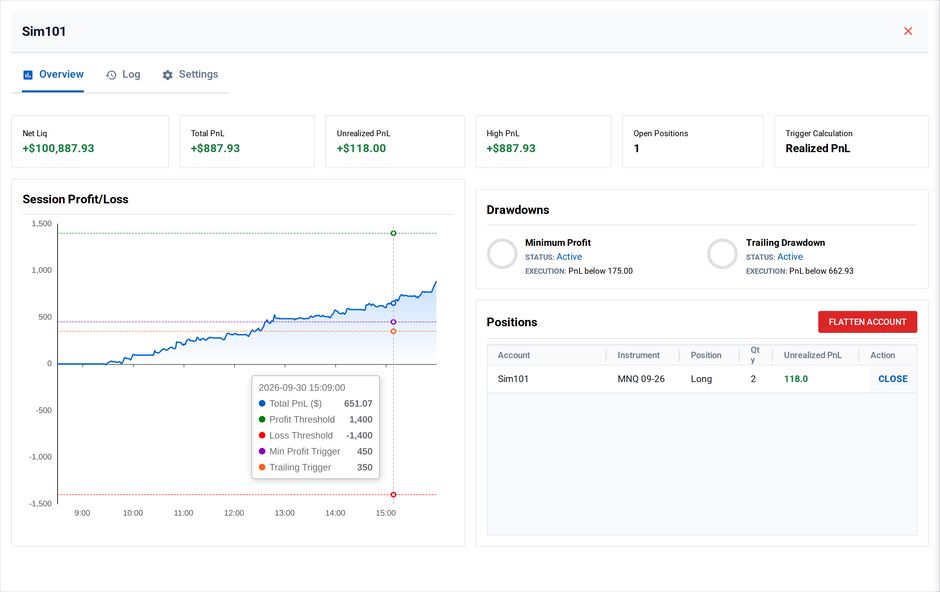The height and width of the screenshot is (592, 940).
Task: Click the Trailing Drawdown Active status text
Action: [x=790, y=256]
